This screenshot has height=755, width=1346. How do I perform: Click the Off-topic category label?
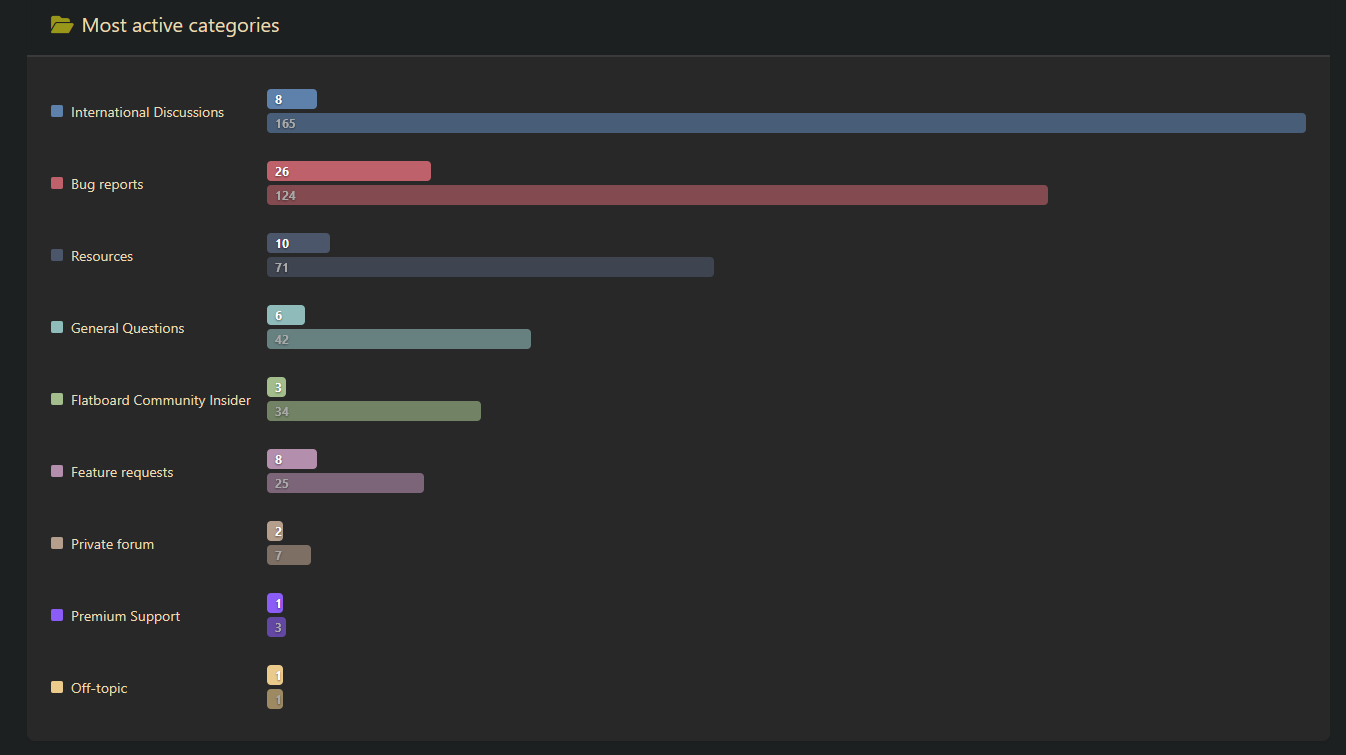coord(99,688)
